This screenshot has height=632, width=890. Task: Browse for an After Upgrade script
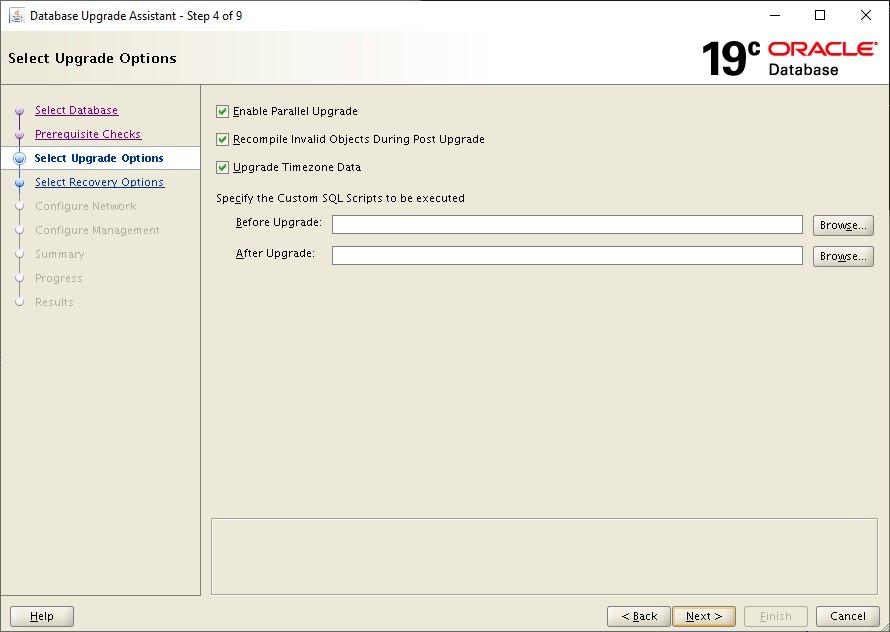point(843,256)
